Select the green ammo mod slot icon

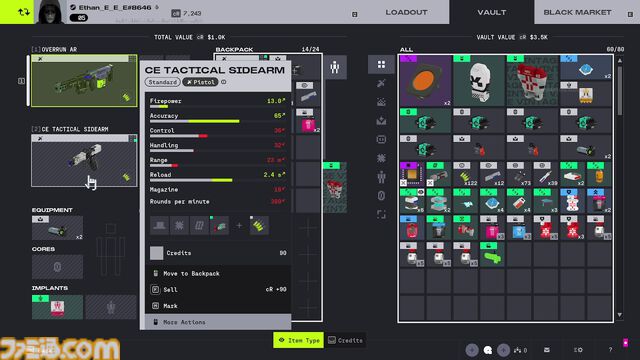[x=259, y=226]
